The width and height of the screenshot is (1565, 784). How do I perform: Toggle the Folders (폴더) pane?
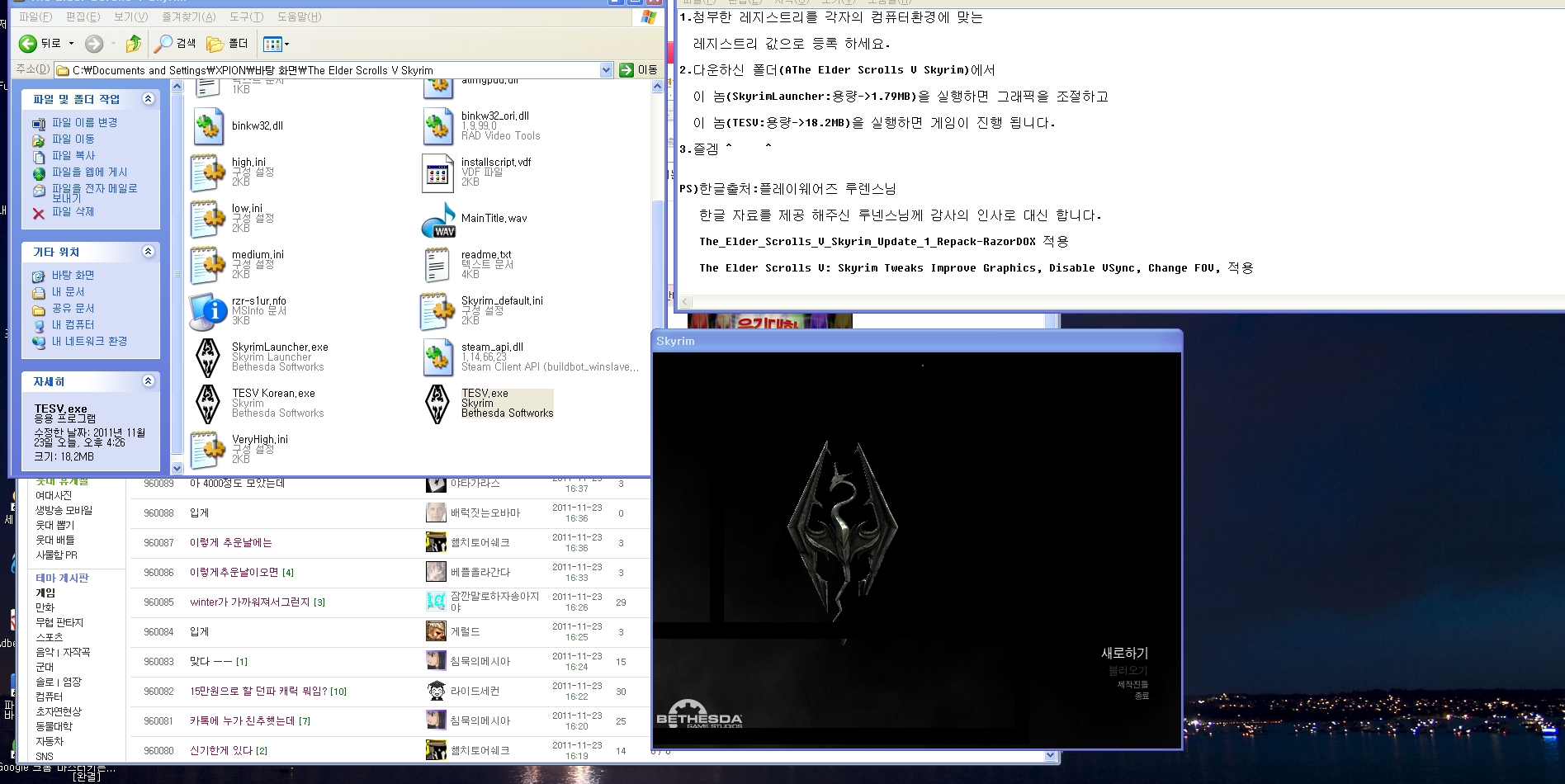[x=228, y=44]
